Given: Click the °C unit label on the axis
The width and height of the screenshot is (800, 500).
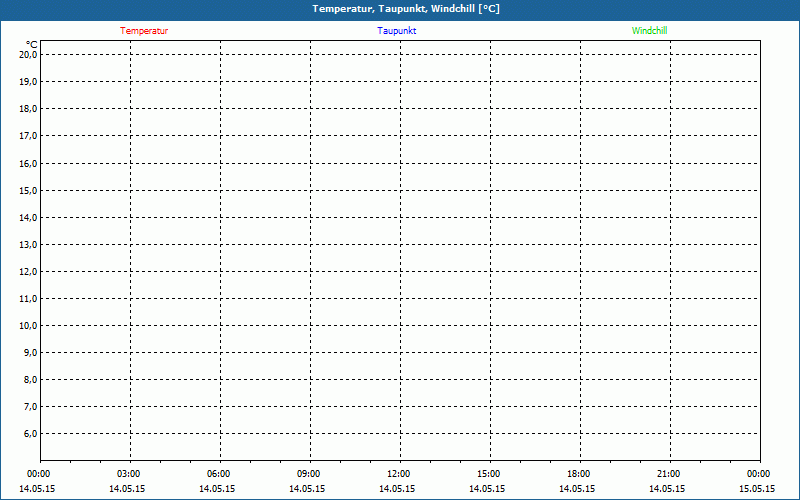Looking at the screenshot, I should tap(32, 45).
